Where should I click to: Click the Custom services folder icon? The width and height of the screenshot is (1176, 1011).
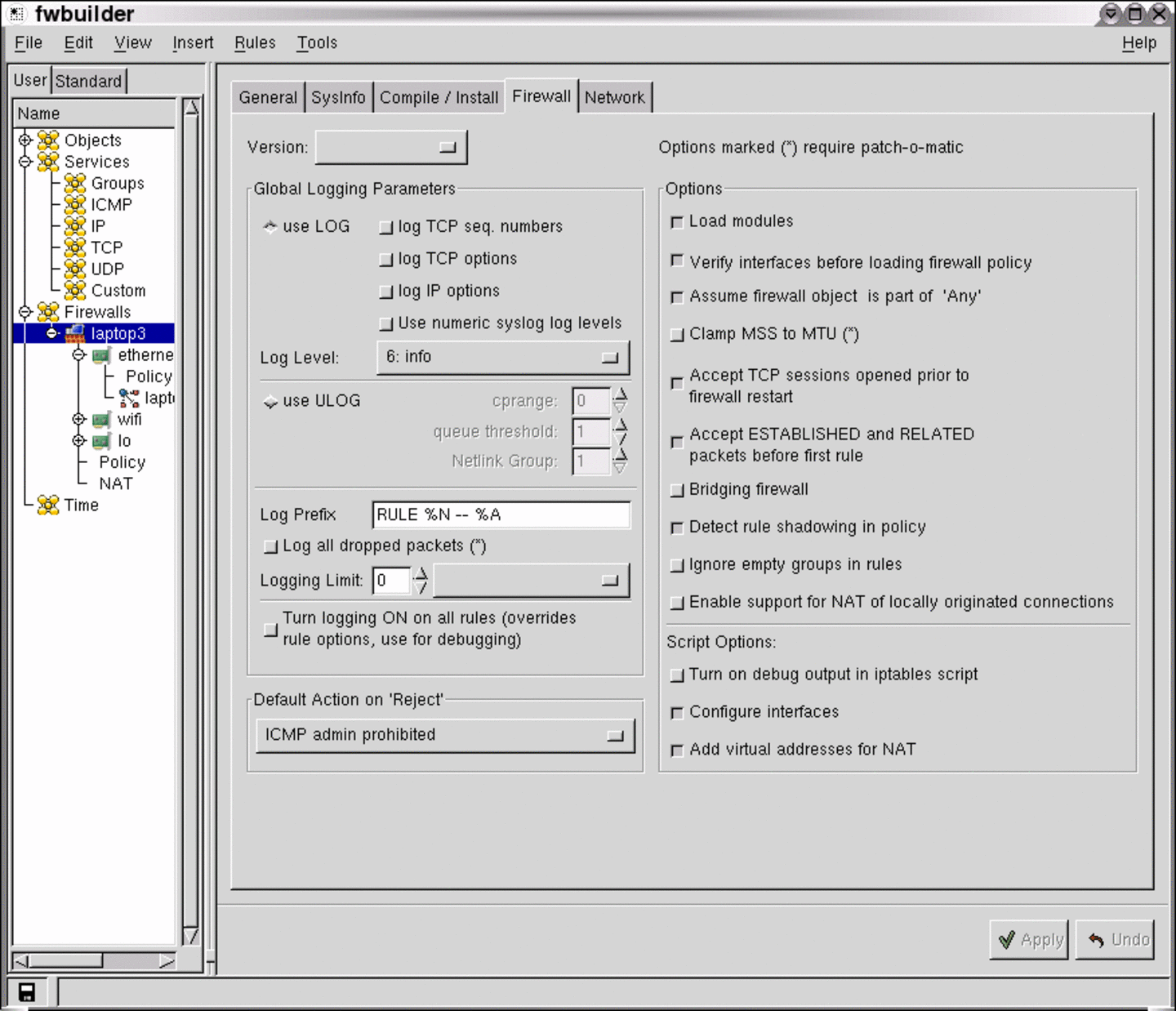tap(75, 290)
